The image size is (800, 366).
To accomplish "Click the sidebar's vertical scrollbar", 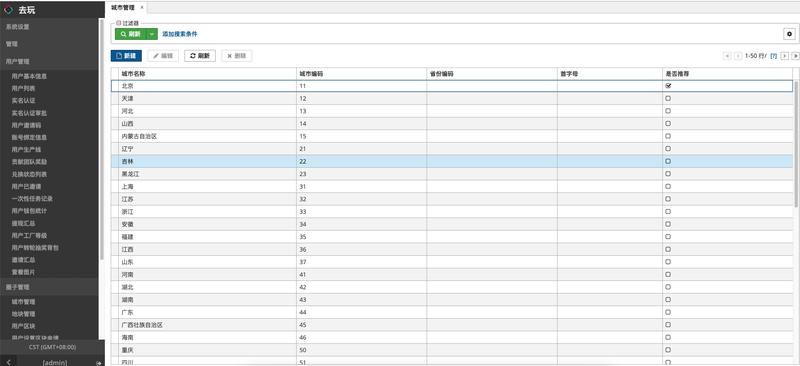I will click(102, 140).
